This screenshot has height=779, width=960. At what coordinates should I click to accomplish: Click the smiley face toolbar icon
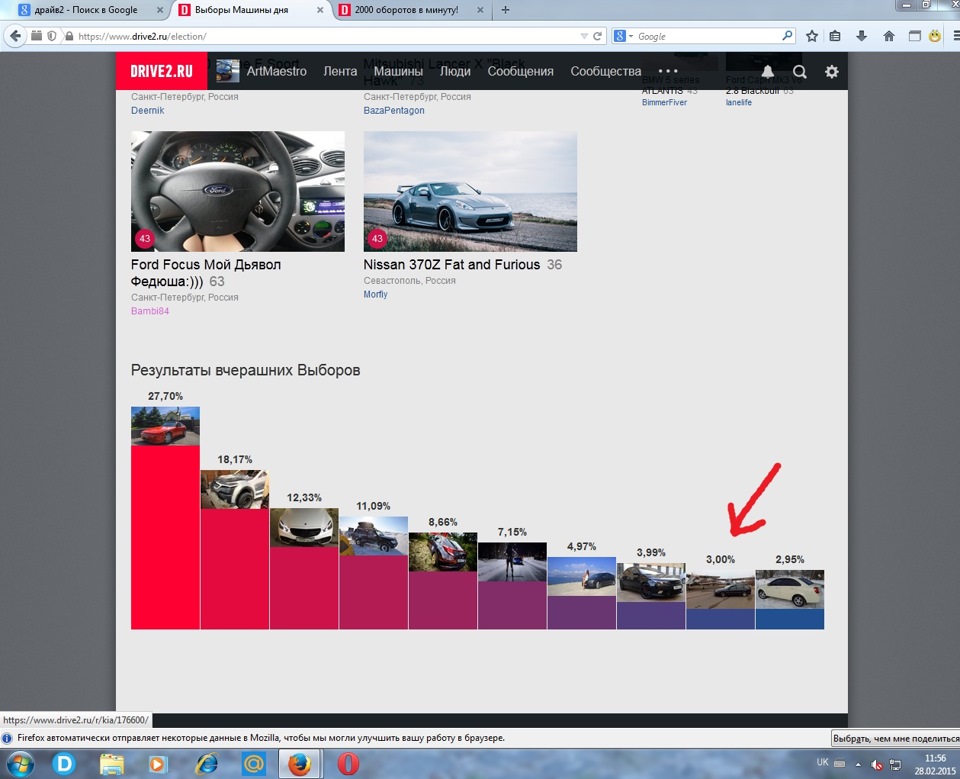935,36
